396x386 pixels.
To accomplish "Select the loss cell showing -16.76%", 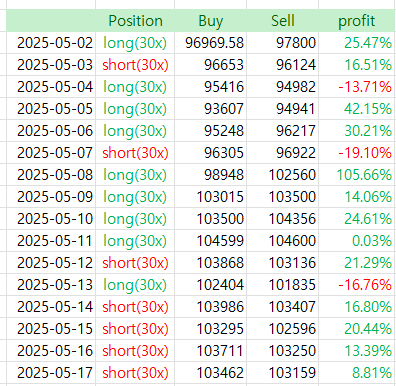I will tap(357, 285).
